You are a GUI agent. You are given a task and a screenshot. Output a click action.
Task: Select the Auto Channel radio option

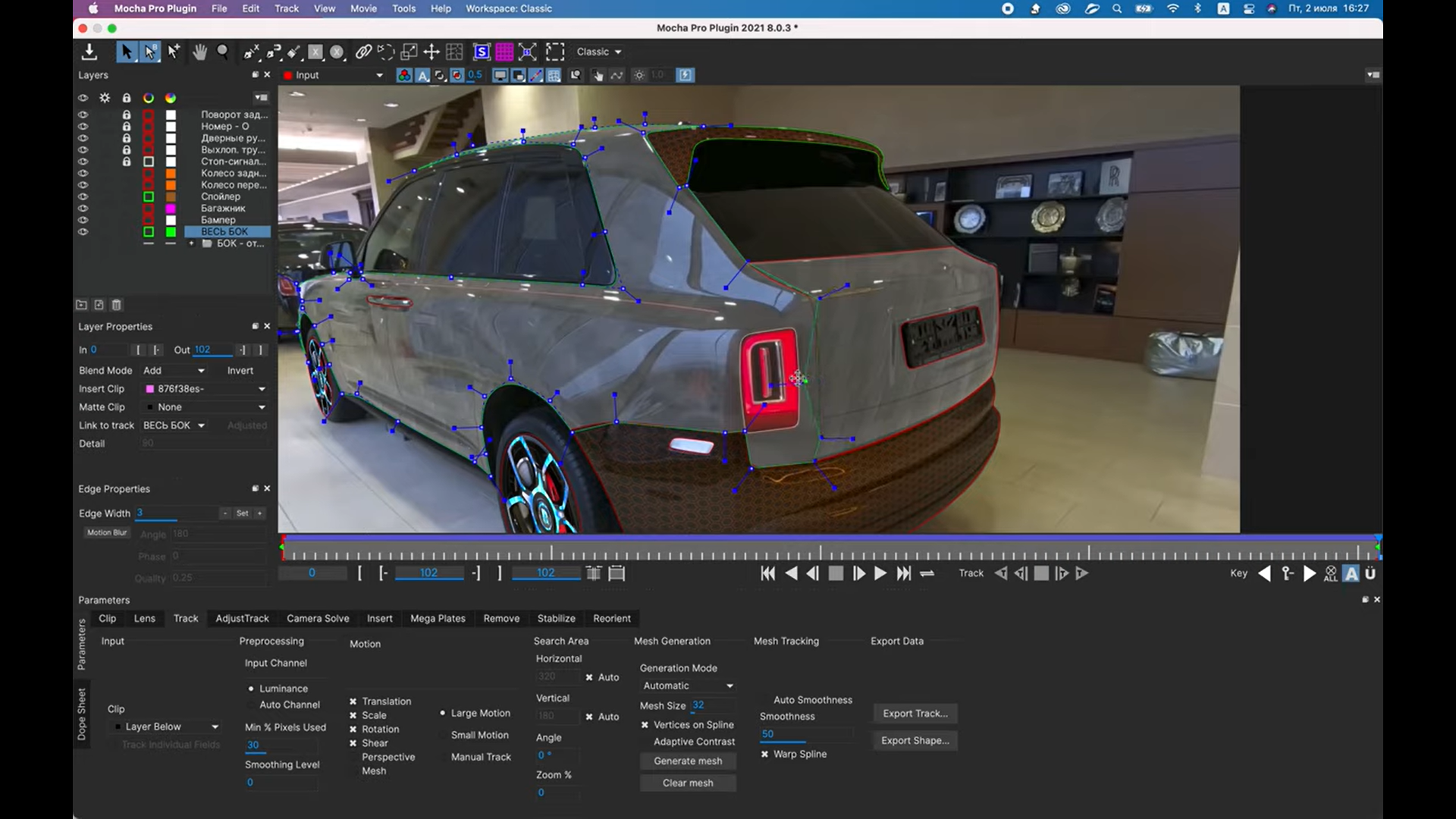pyautogui.click(x=251, y=704)
